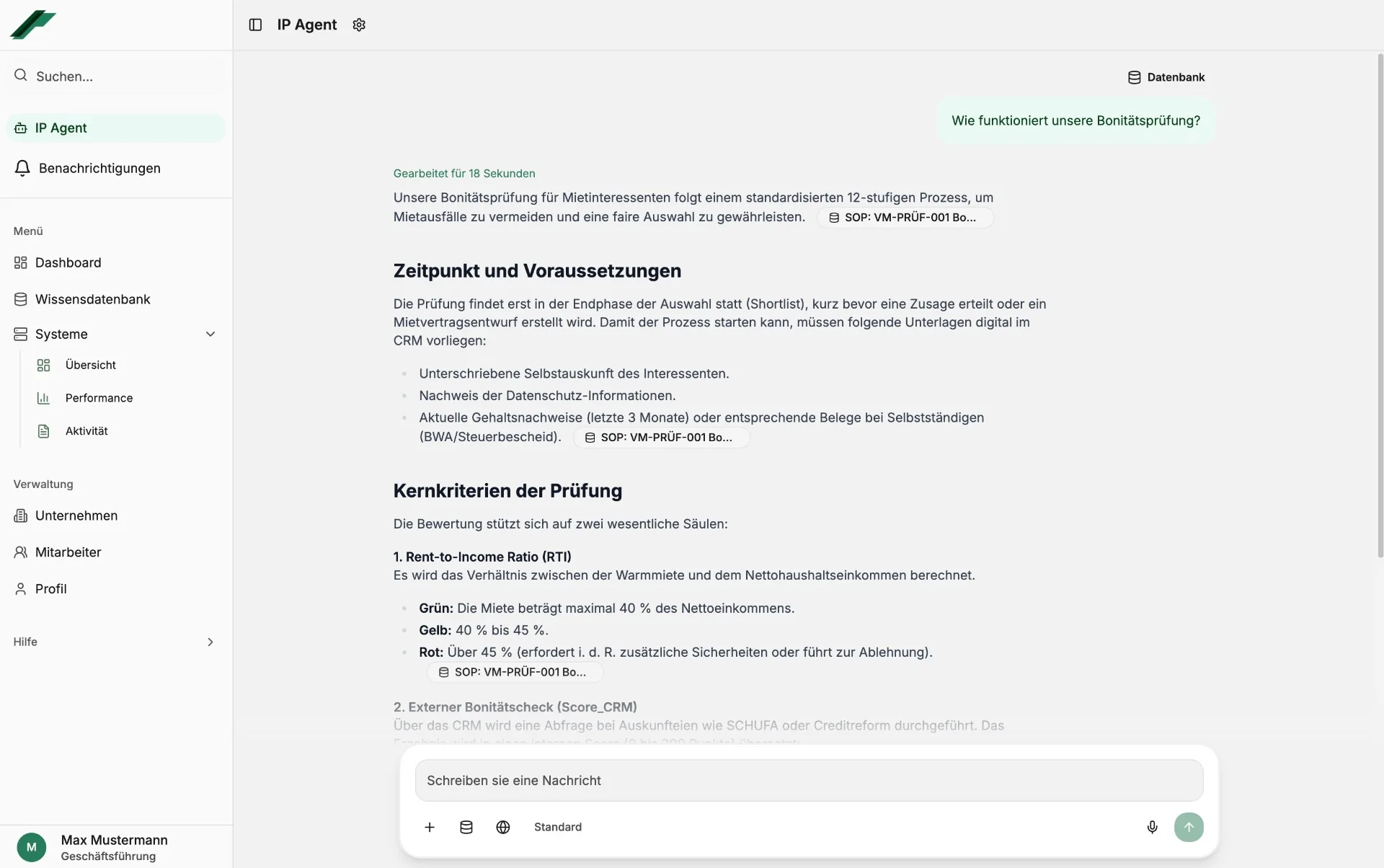Open the Standard mode selector
Viewport: 1384px width, 868px height.
pyautogui.click(x=557, y=827)
